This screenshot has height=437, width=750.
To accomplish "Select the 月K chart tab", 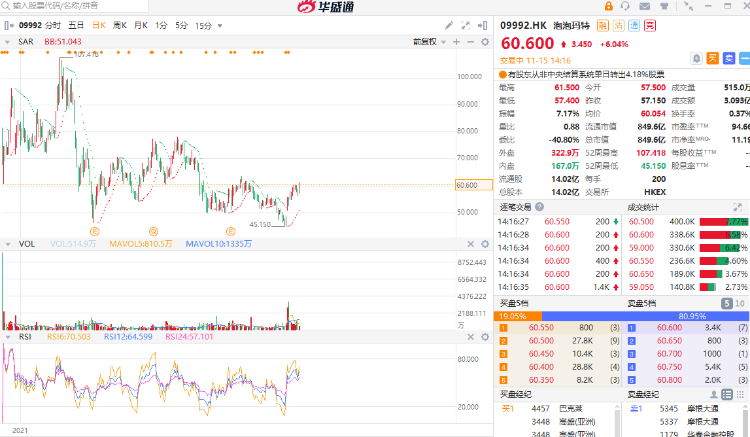I will [141, 25].
